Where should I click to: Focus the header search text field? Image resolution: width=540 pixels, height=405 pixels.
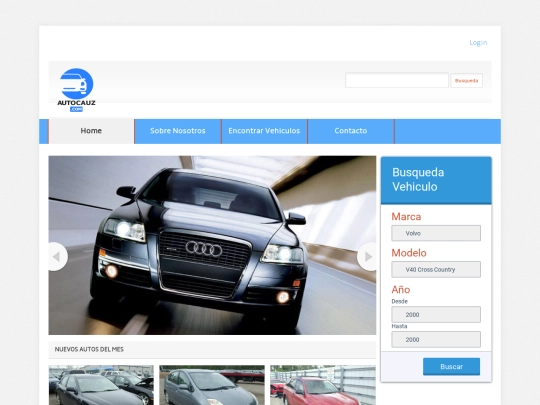tap(397, 80)
